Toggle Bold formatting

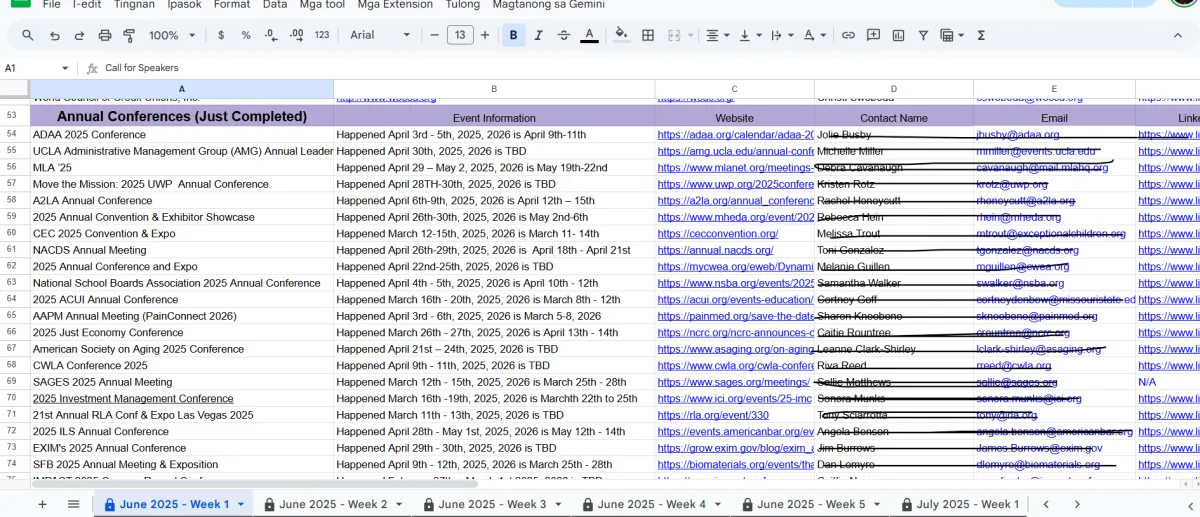point(514,35)
